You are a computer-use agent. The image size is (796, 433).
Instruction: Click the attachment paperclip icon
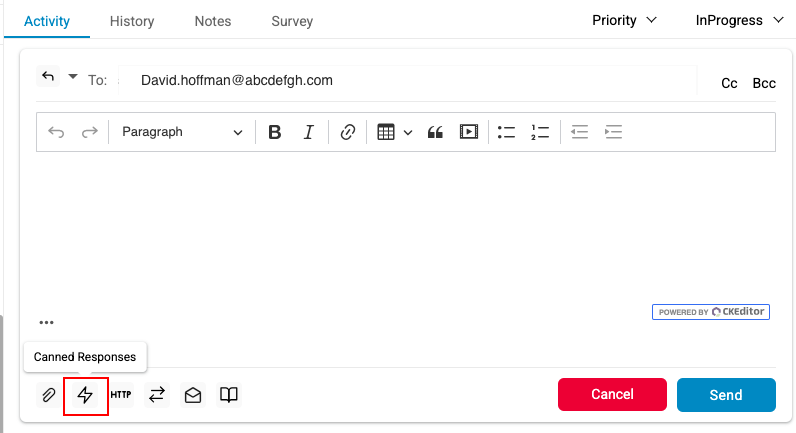coord(48,395)
